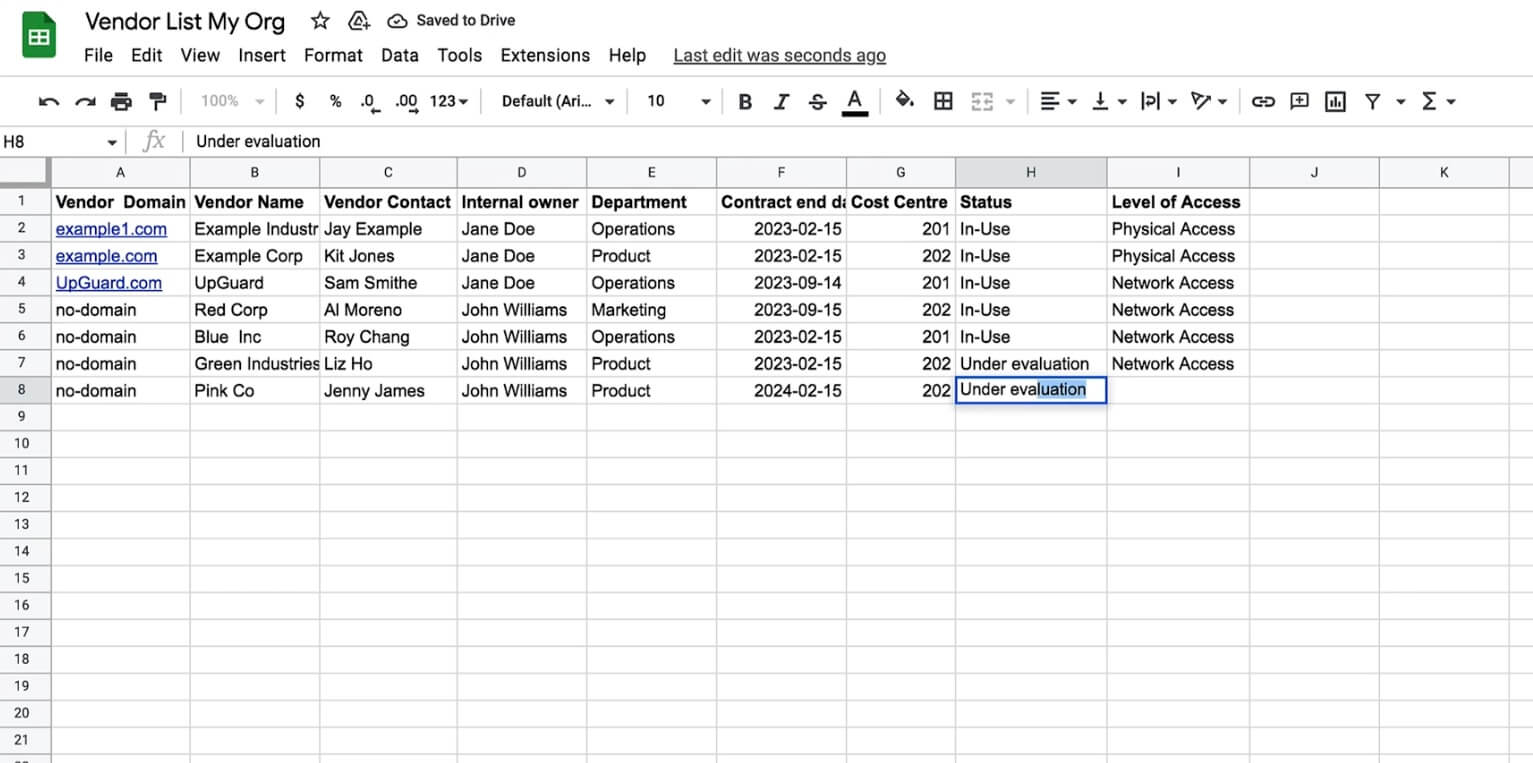Screen dimensions: 1533x763
Task: Open the Format menu
Action: click(x=333, y=55)
